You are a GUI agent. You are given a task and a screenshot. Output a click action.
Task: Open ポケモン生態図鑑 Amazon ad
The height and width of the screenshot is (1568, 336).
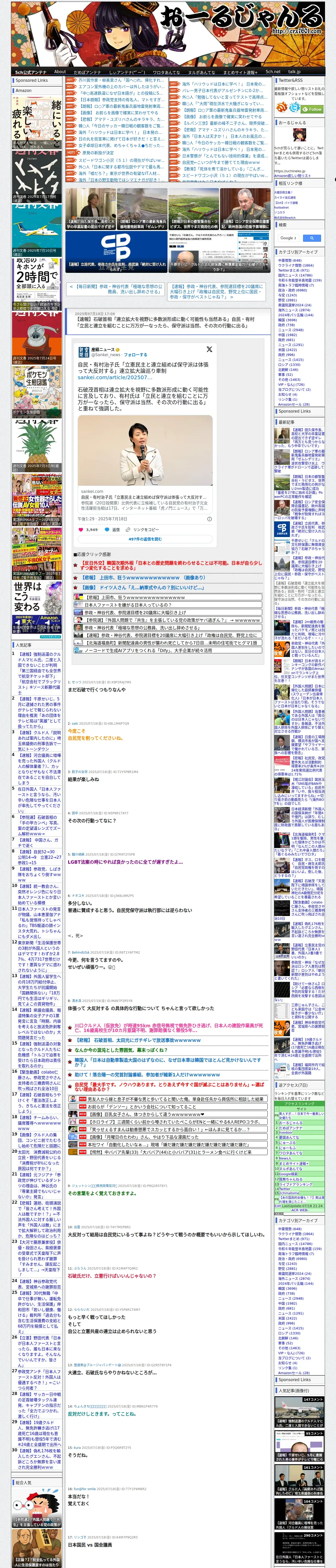coord(37,391)
